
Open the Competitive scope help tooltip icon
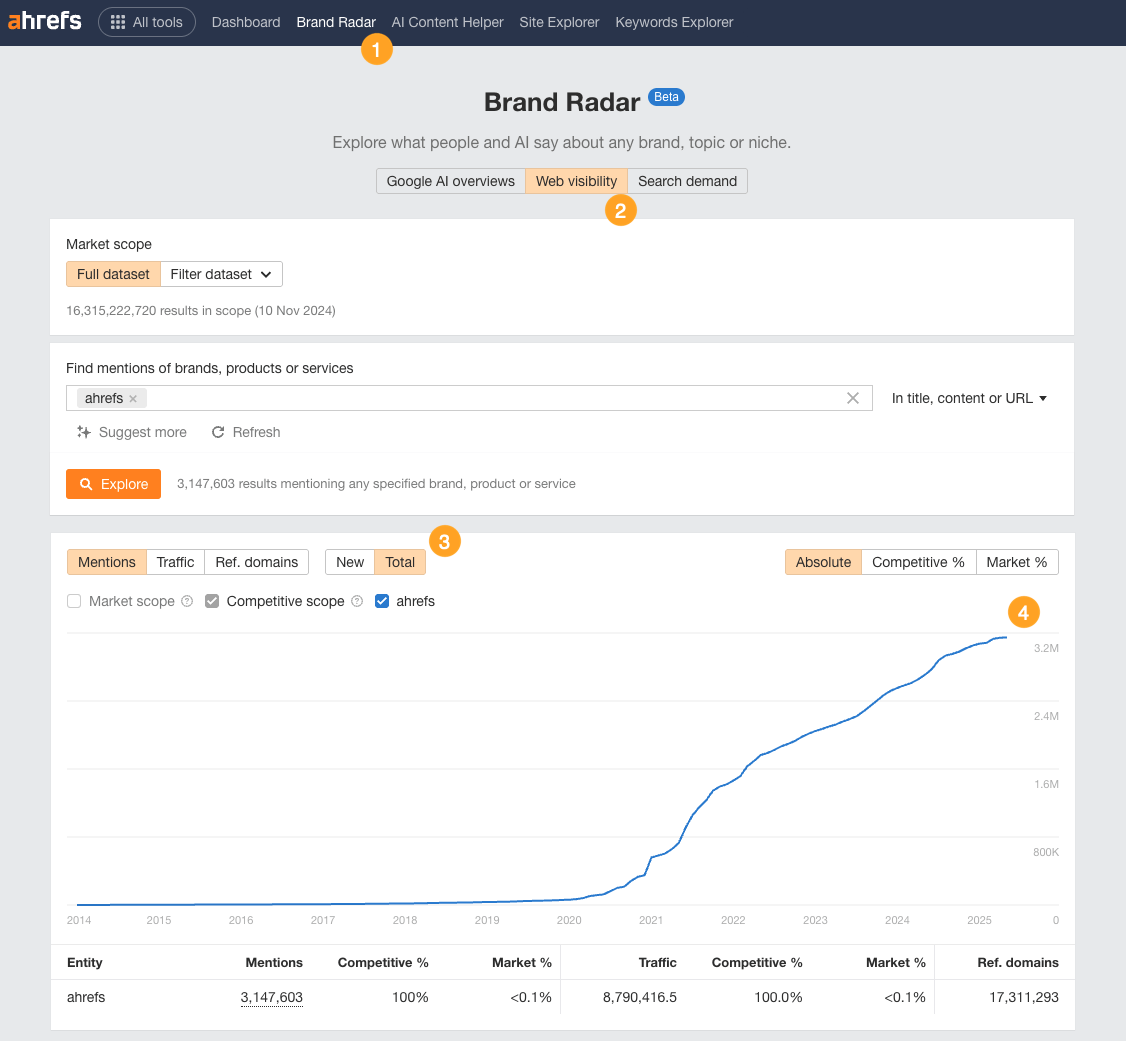pos(357,601)
